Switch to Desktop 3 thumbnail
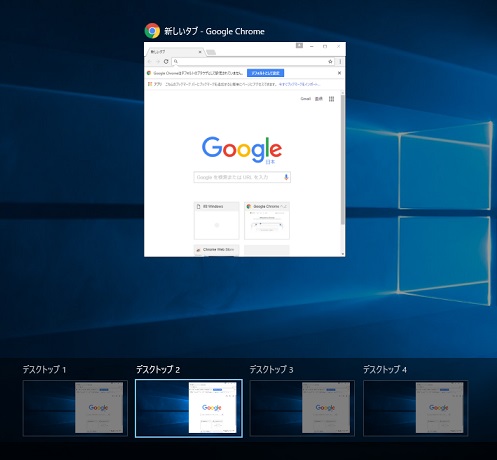The height and width of the screenshot is (460, 497). click(302, 408)
